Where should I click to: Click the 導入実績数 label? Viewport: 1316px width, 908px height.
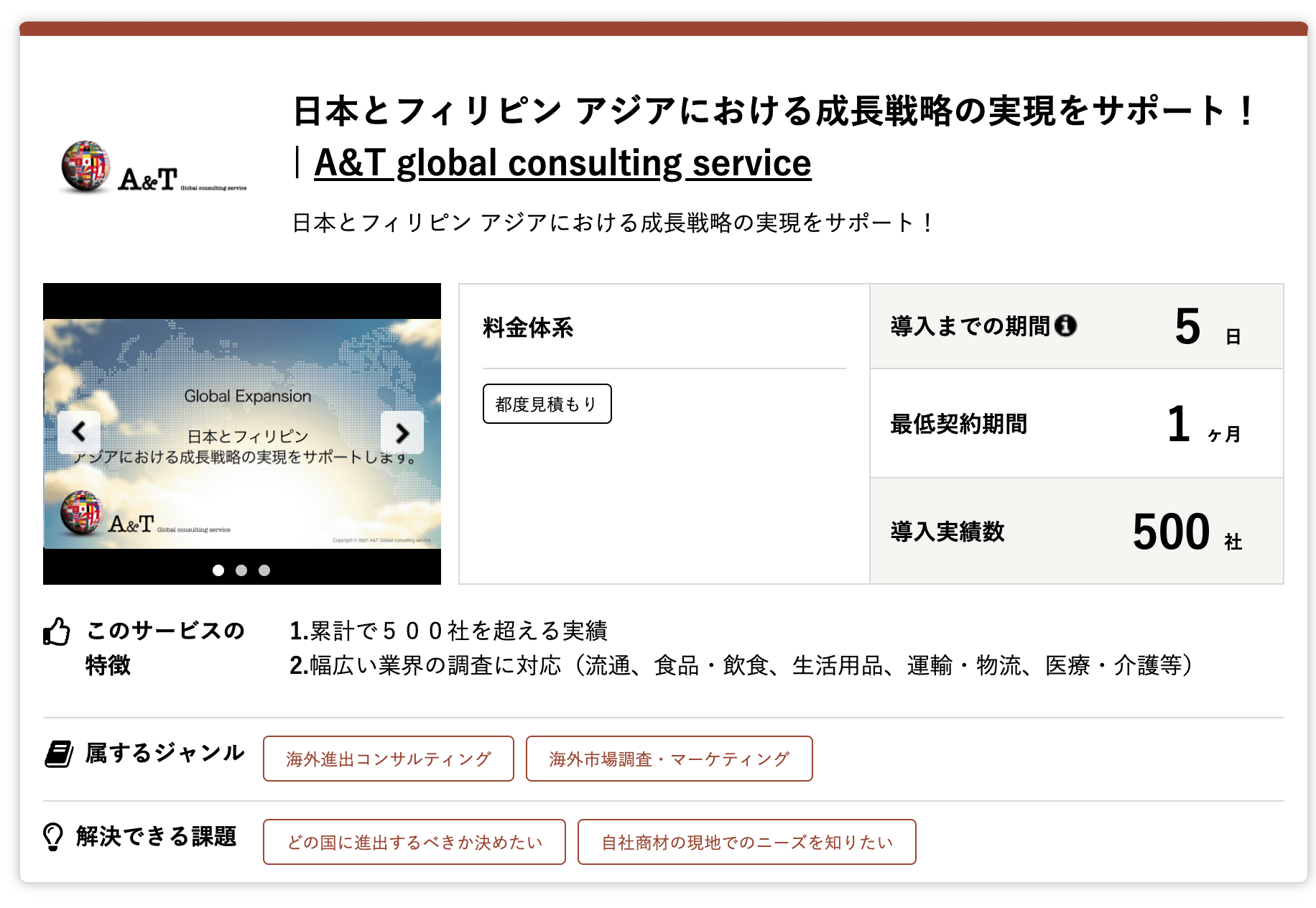coord(947,532)
